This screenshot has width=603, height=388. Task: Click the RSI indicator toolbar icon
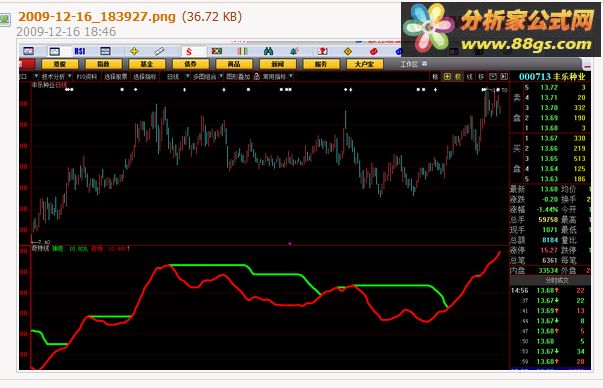coord(80,51)
